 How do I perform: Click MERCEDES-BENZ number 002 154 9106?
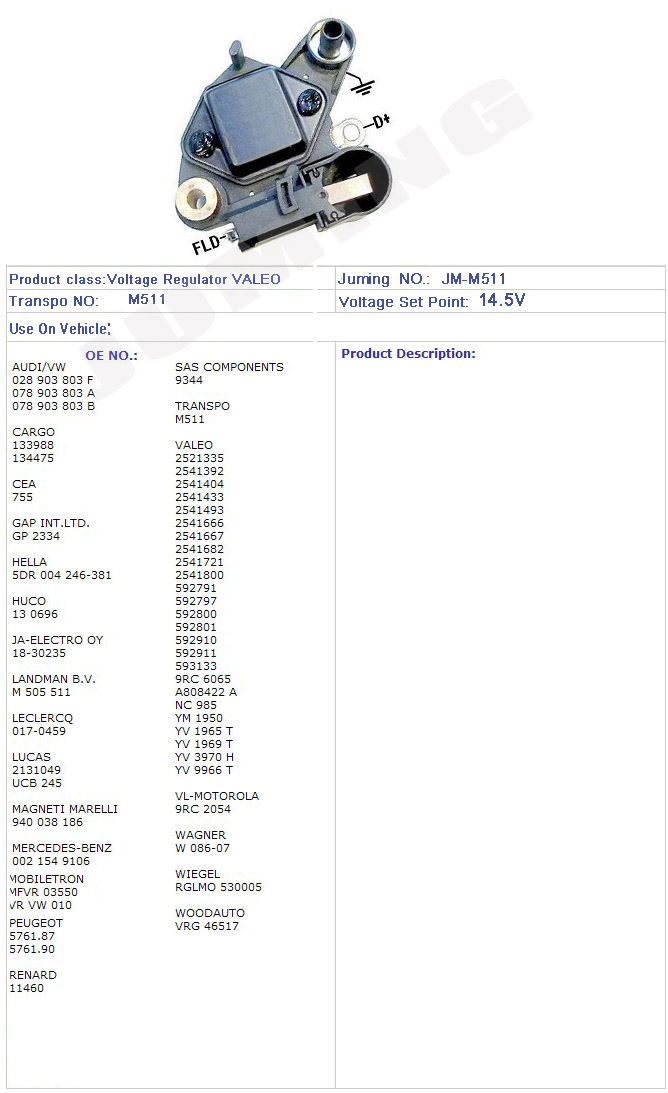(51, 861)
